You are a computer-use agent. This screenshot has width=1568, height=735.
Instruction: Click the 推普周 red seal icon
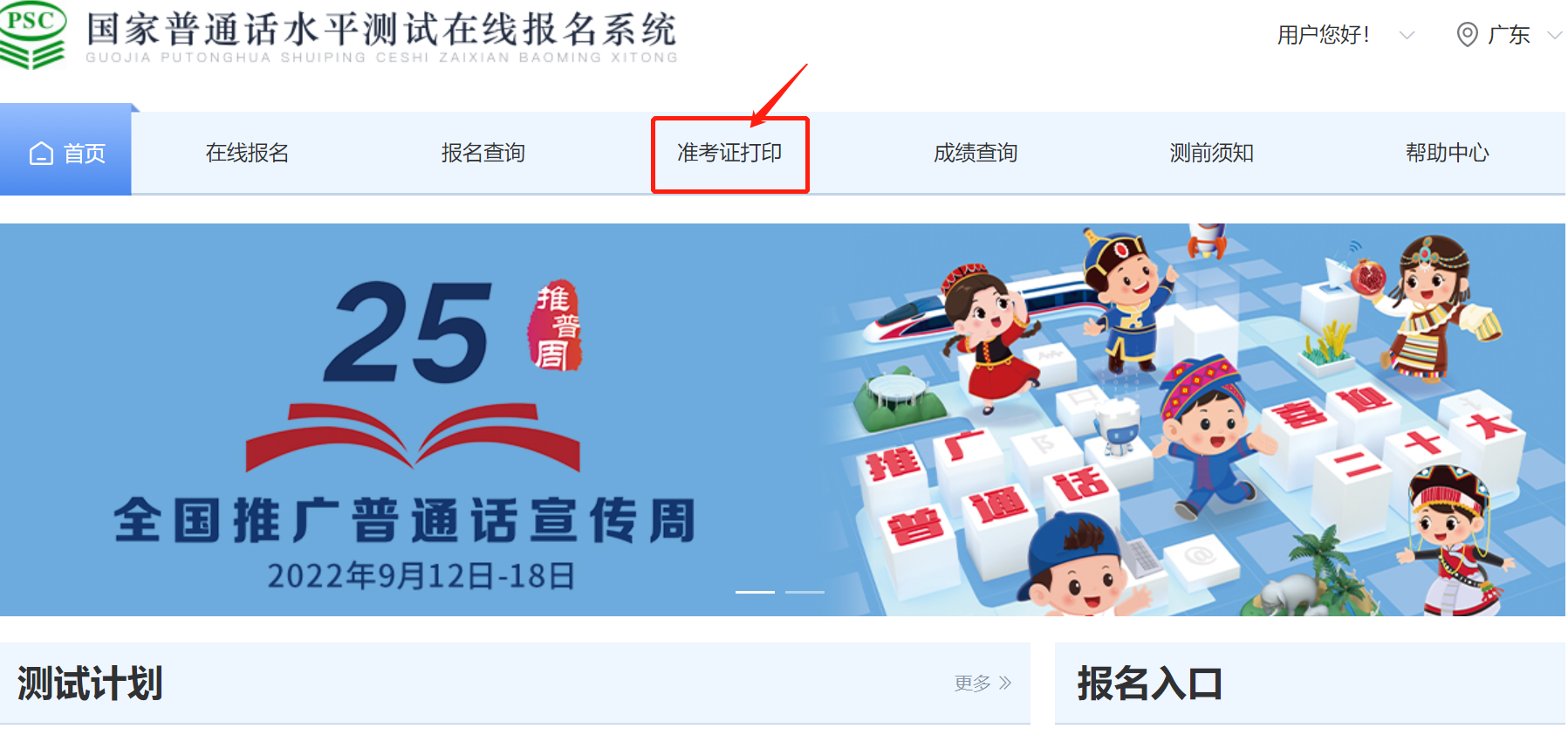(x=555, y=326)
